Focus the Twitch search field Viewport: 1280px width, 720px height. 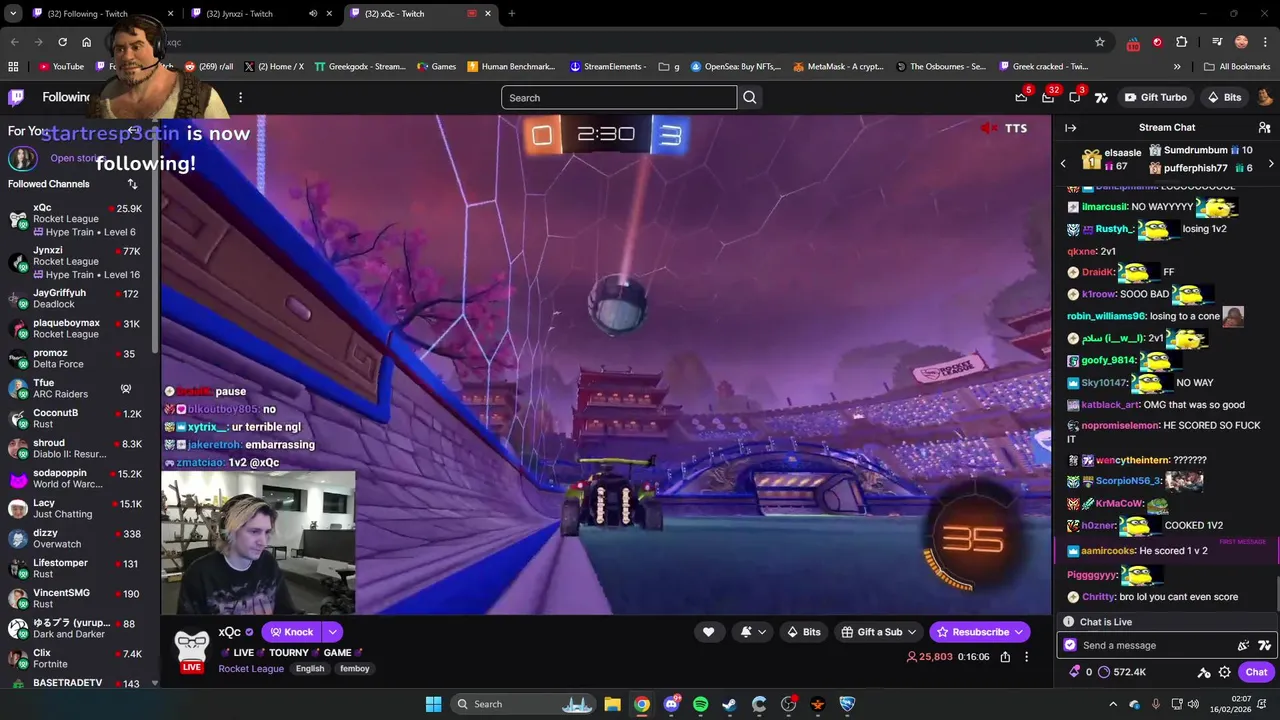[619, 97]
